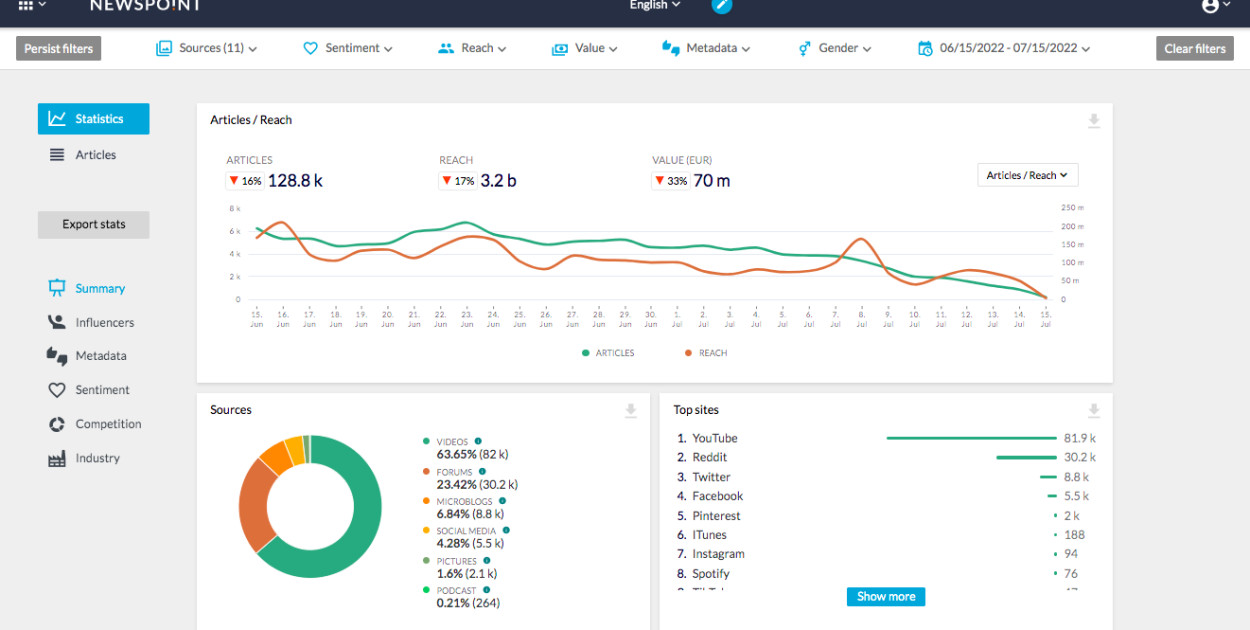Screen dimensions: 1250x630
Task: Toggle the REACH series in chart legend
Action: [706, 353]
